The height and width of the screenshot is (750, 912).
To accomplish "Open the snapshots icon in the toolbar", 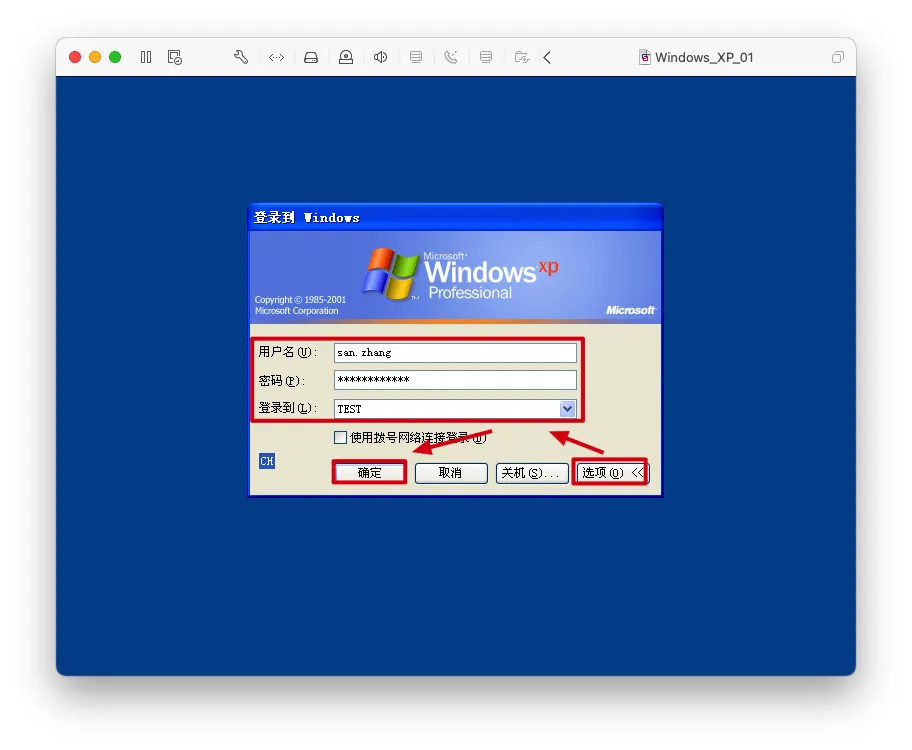I will point(174,57).
